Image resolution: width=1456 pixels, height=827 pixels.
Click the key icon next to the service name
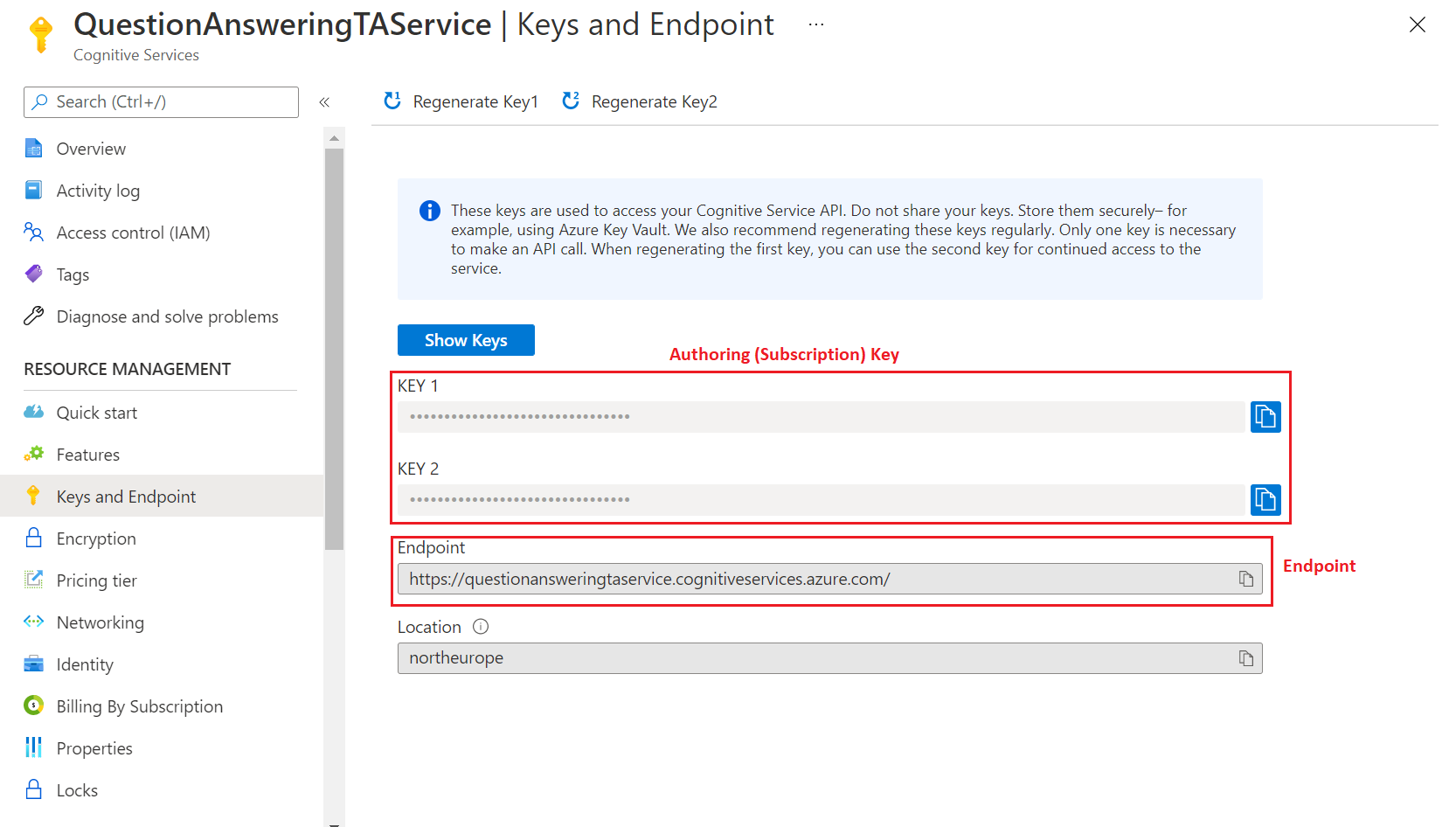[39, 33]
